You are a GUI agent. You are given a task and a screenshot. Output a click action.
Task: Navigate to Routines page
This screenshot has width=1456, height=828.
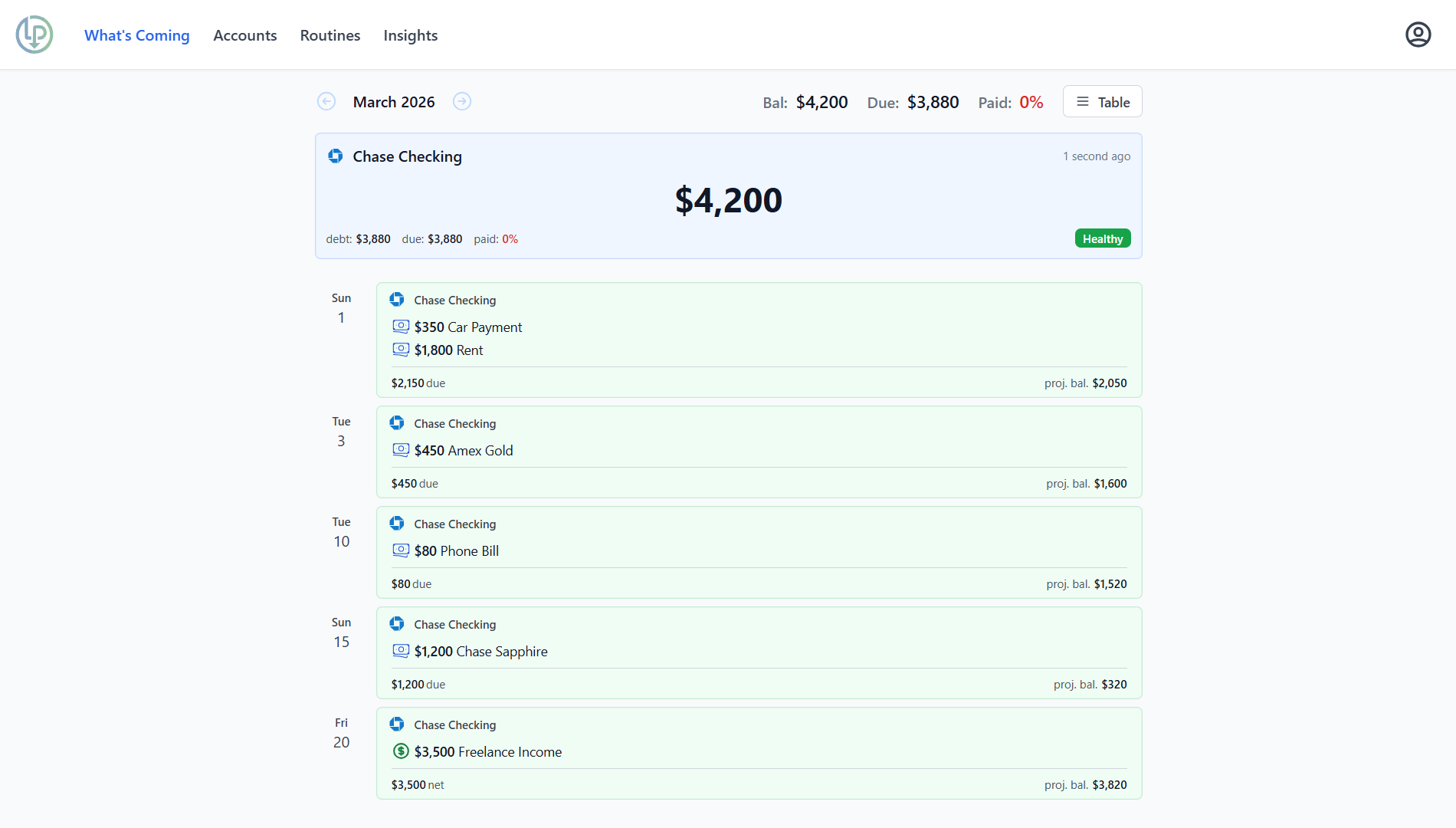click(x=330, y=35)
